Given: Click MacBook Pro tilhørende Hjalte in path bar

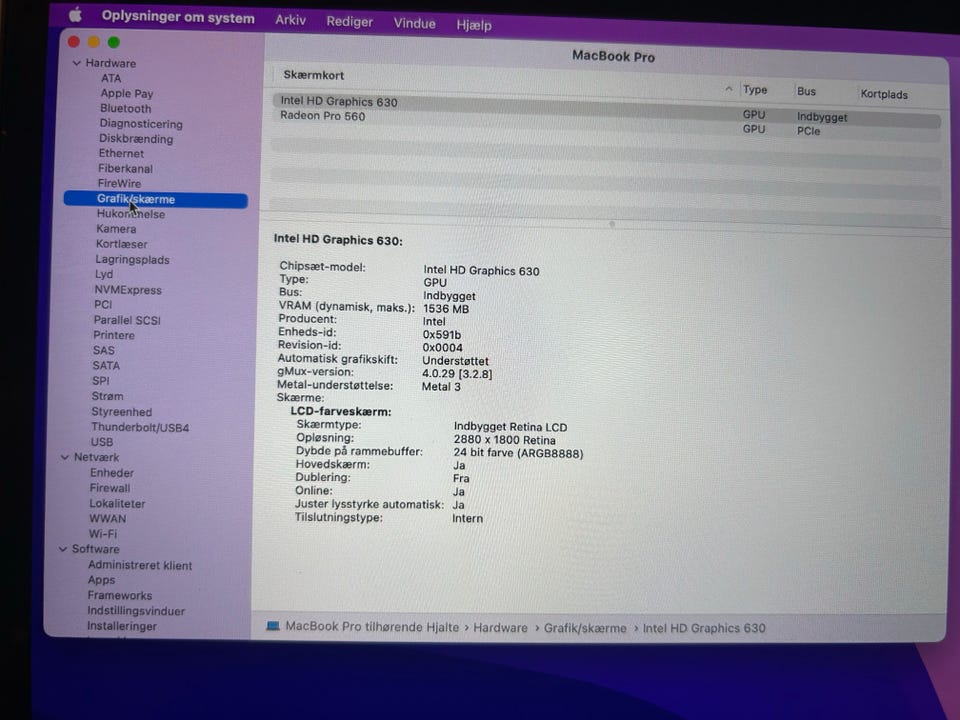Looking at the screenshot, I should 372,627.
